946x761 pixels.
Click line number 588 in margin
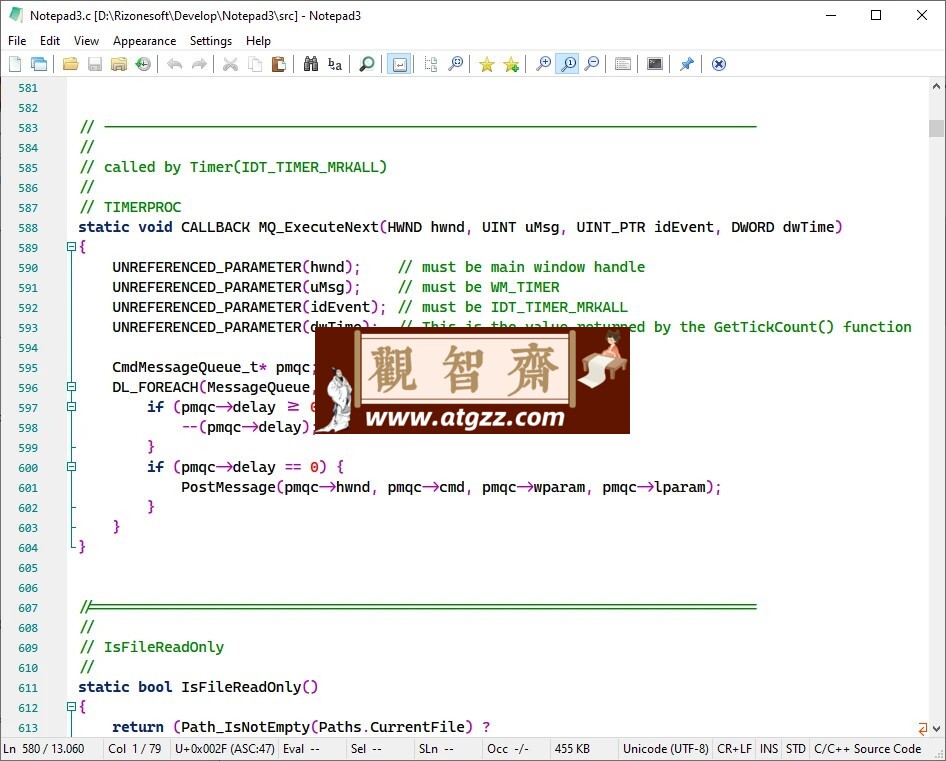coord(28,228)
